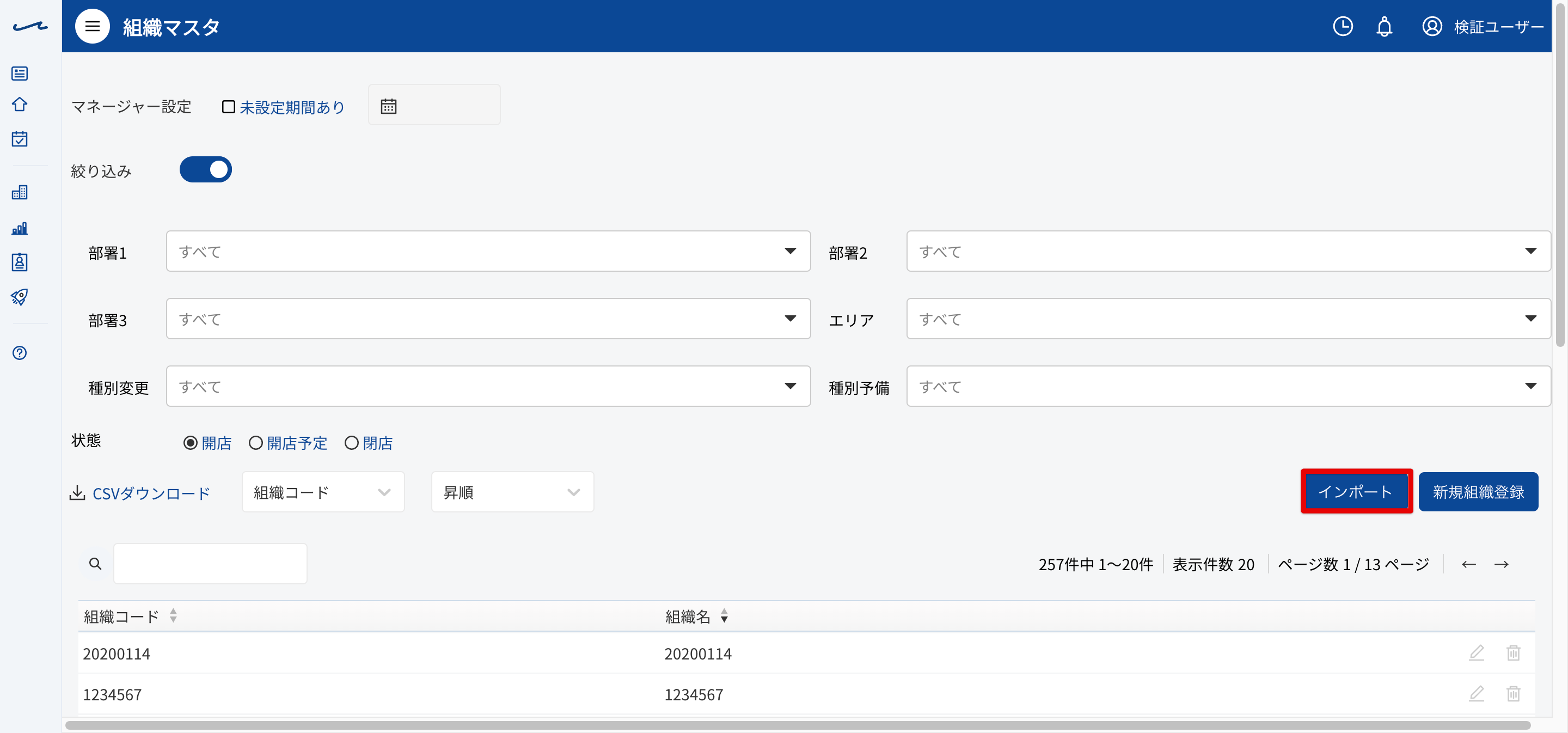1568x733 pixels.
Task: Edit the 1234567 row
Action: tap(1476, 693)
